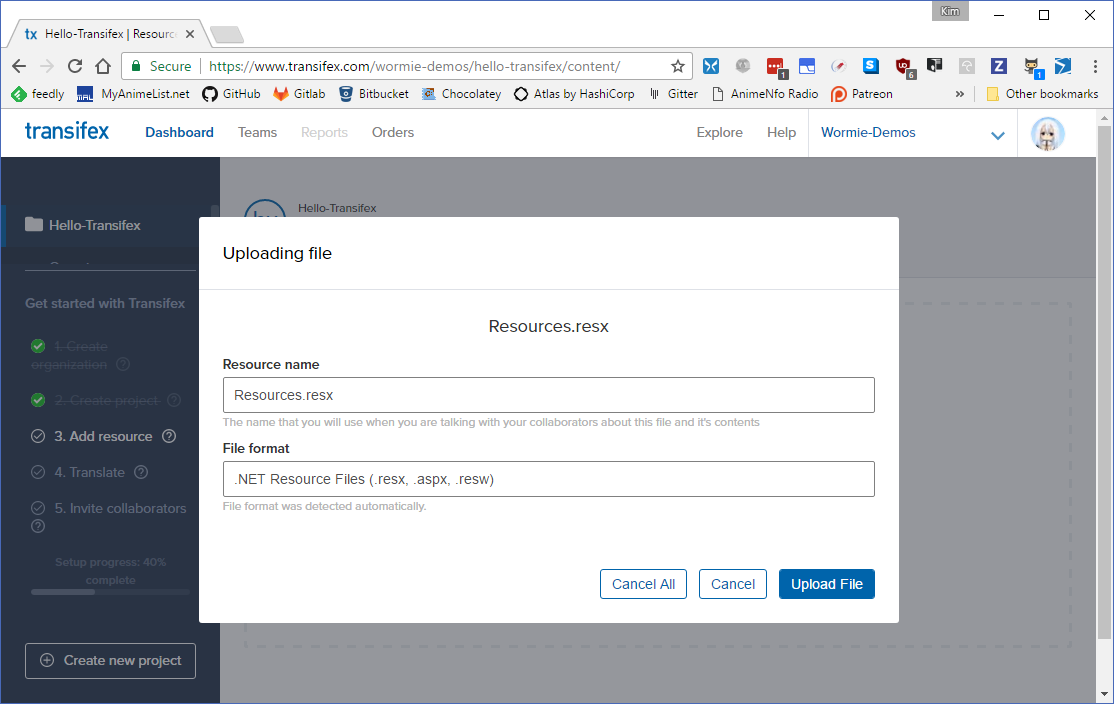Open the Bitbucket bookmark
Viewport: 1114px width, 704px height.
[374, 94]
